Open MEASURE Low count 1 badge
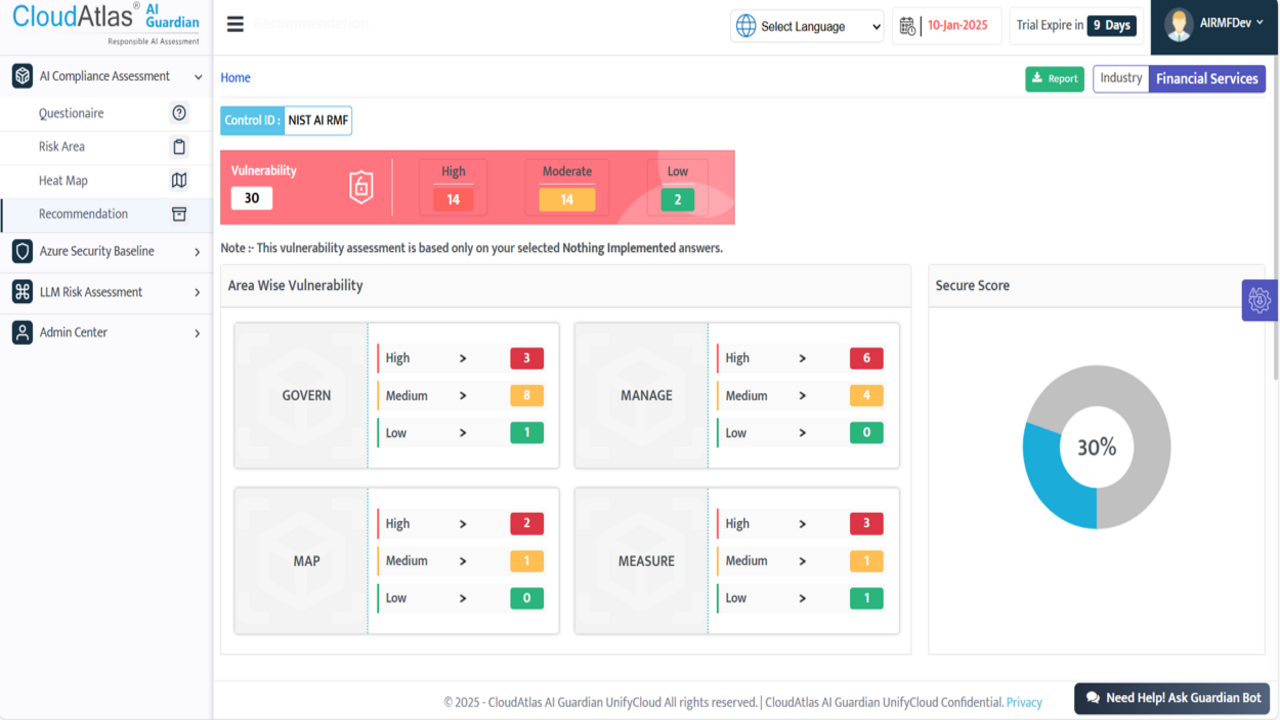The width and height of the screenshot is (1280, 720). [866, 598]
